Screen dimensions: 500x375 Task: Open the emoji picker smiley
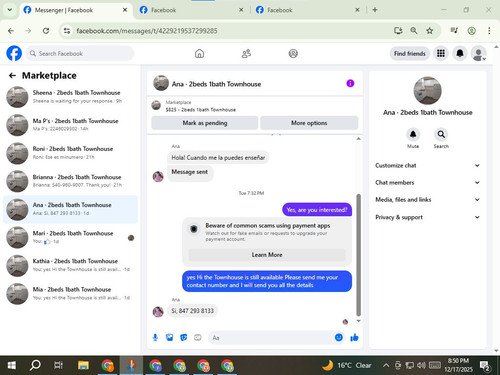click(x=339, y=337)
